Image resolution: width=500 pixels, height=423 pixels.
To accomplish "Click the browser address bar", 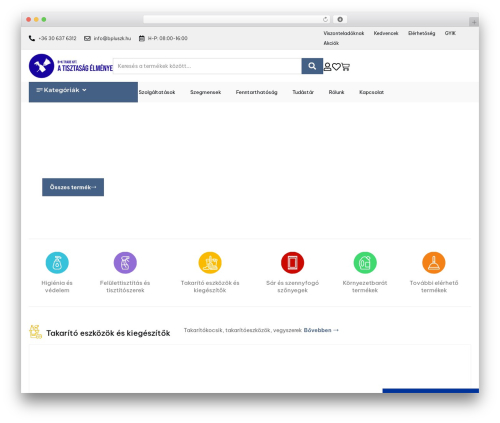I will click(x=236, y=19).
